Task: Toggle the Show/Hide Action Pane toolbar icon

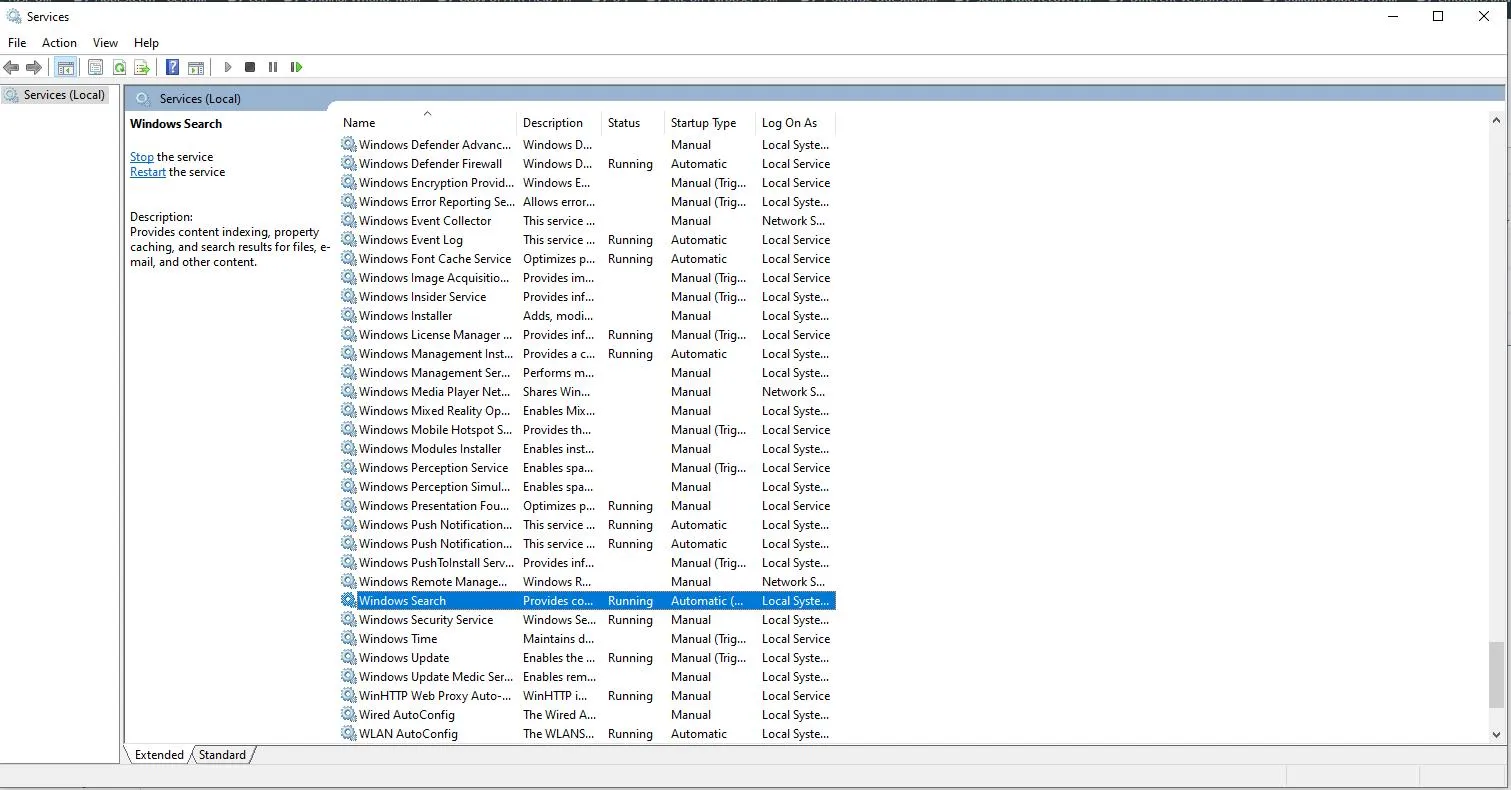Action: [196, 67]
